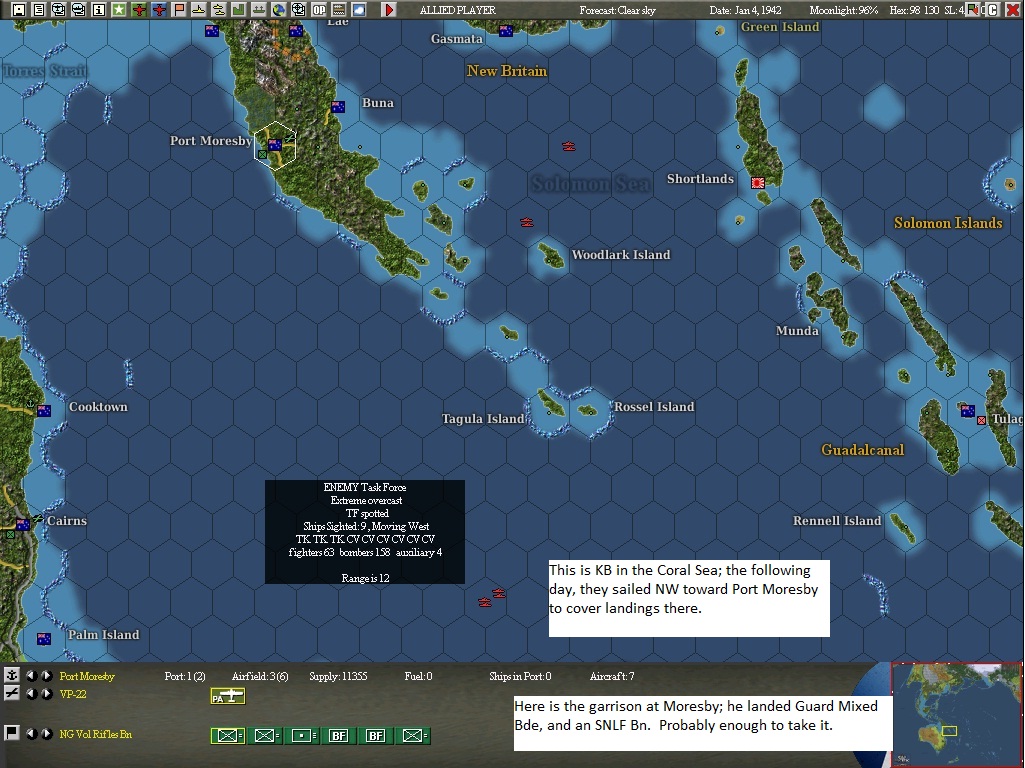
Task: Click the black flag land unit icon
Action: (x=11, y=733)
